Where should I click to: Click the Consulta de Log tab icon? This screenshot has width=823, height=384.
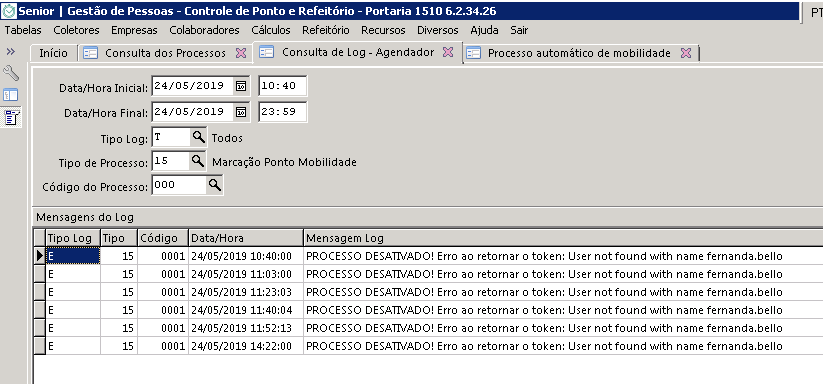[267, 52]
